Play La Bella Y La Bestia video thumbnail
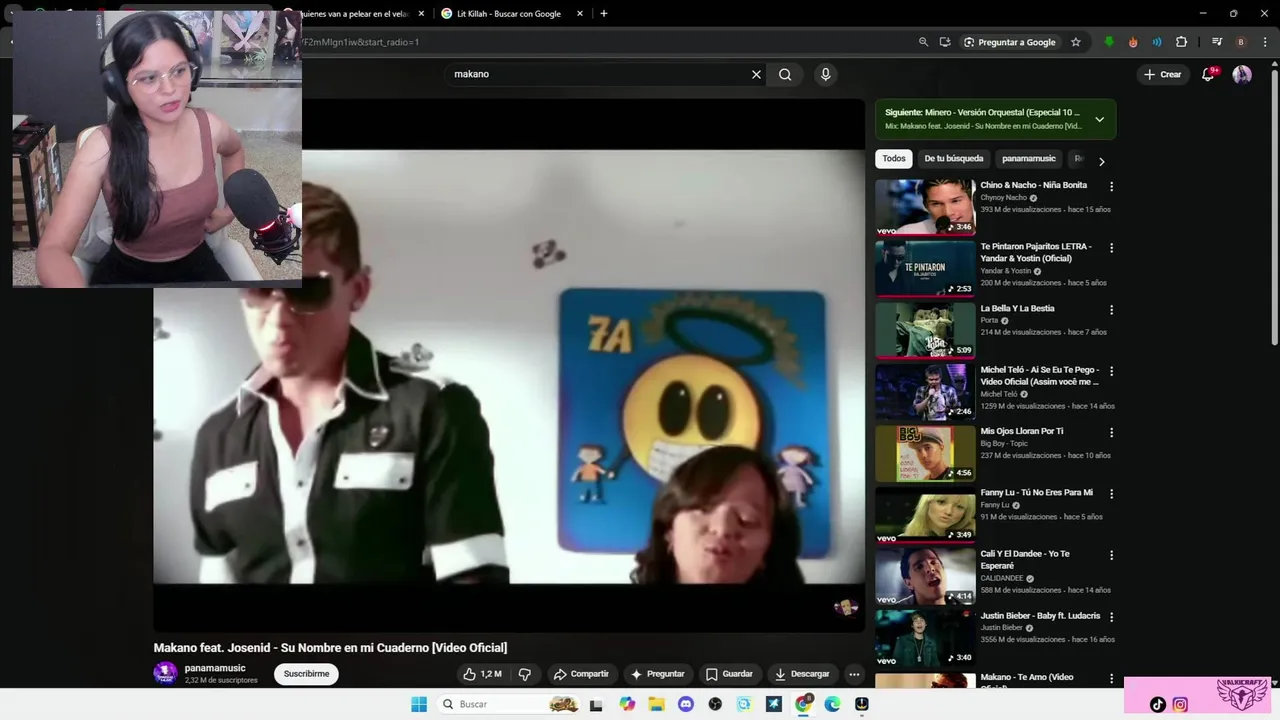 925,330
